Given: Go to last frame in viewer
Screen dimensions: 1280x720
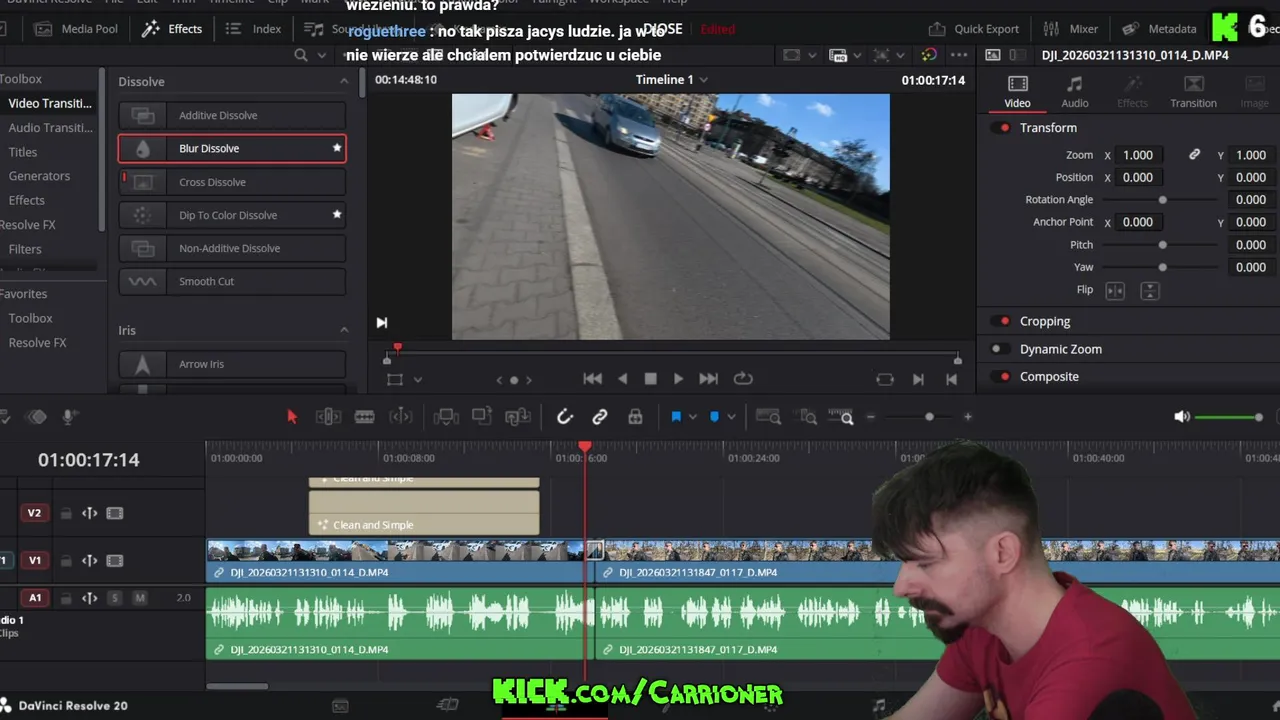Looking at the screenshot, I should click(708, 379).
